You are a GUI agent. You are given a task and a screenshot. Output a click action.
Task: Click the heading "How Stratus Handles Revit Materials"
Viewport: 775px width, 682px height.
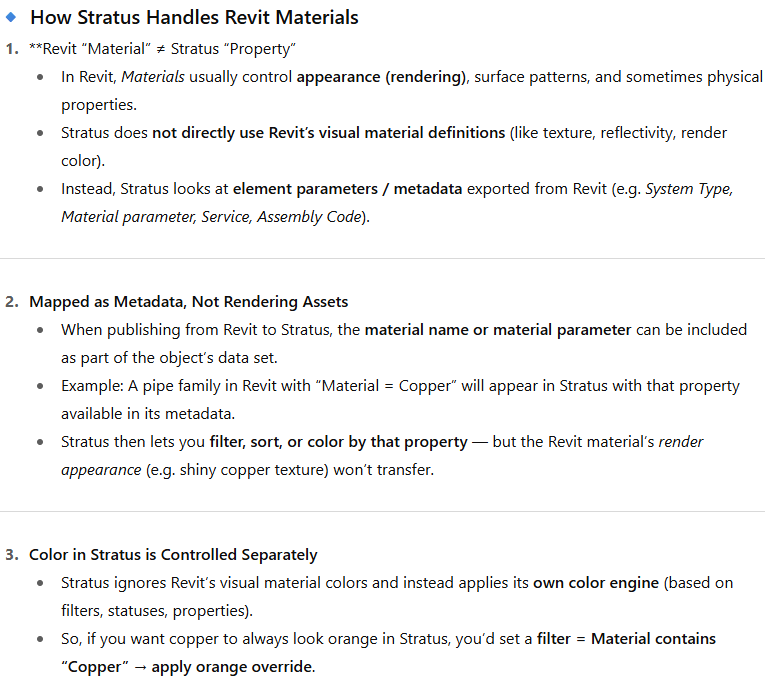194,18
